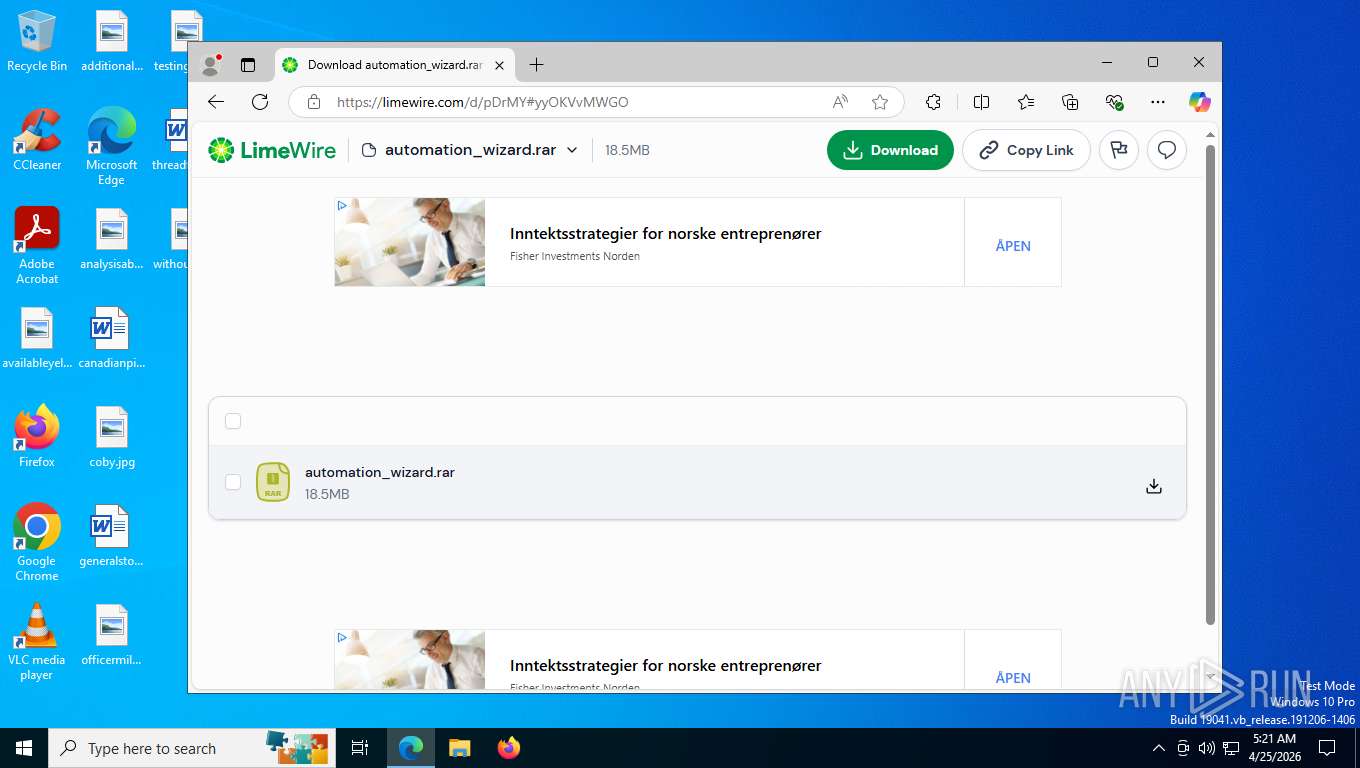The image size is (1360, 768).
Task: Open the comments speech bubble icon
Action: click(x=1167, y=150)
